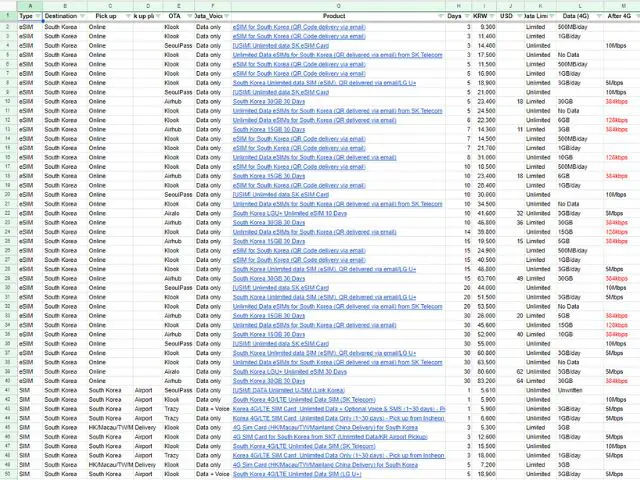The width and height of the screenshot is (640, 480).
Task: Open the Data_Voice column filter dropdown
Action: [x=227, y=16]
